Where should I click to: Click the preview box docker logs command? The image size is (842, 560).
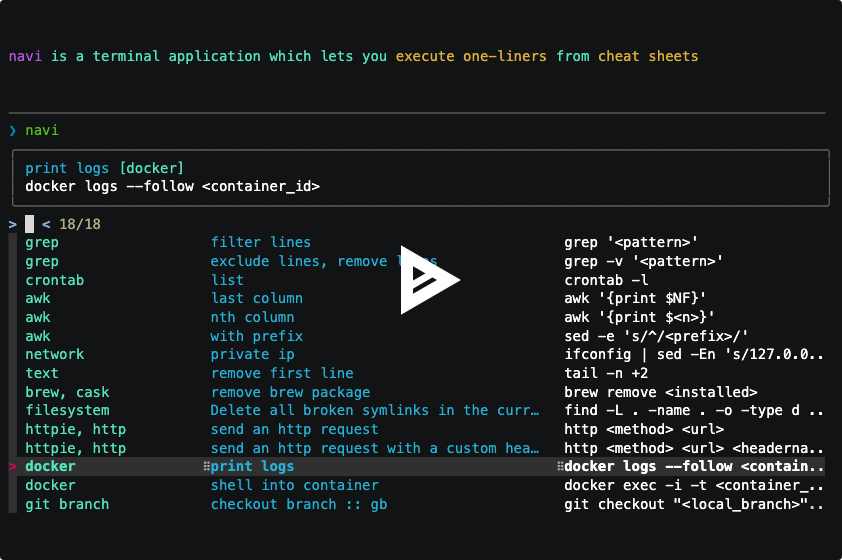pyautogui.click(x=172, y=186)
